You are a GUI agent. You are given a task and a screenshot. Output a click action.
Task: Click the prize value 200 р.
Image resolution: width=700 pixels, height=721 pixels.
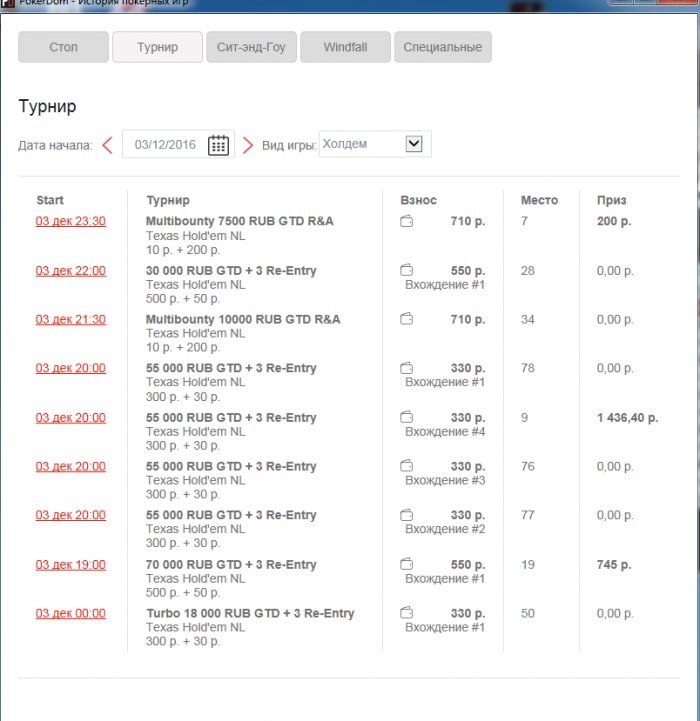click(x=614, y=221)
